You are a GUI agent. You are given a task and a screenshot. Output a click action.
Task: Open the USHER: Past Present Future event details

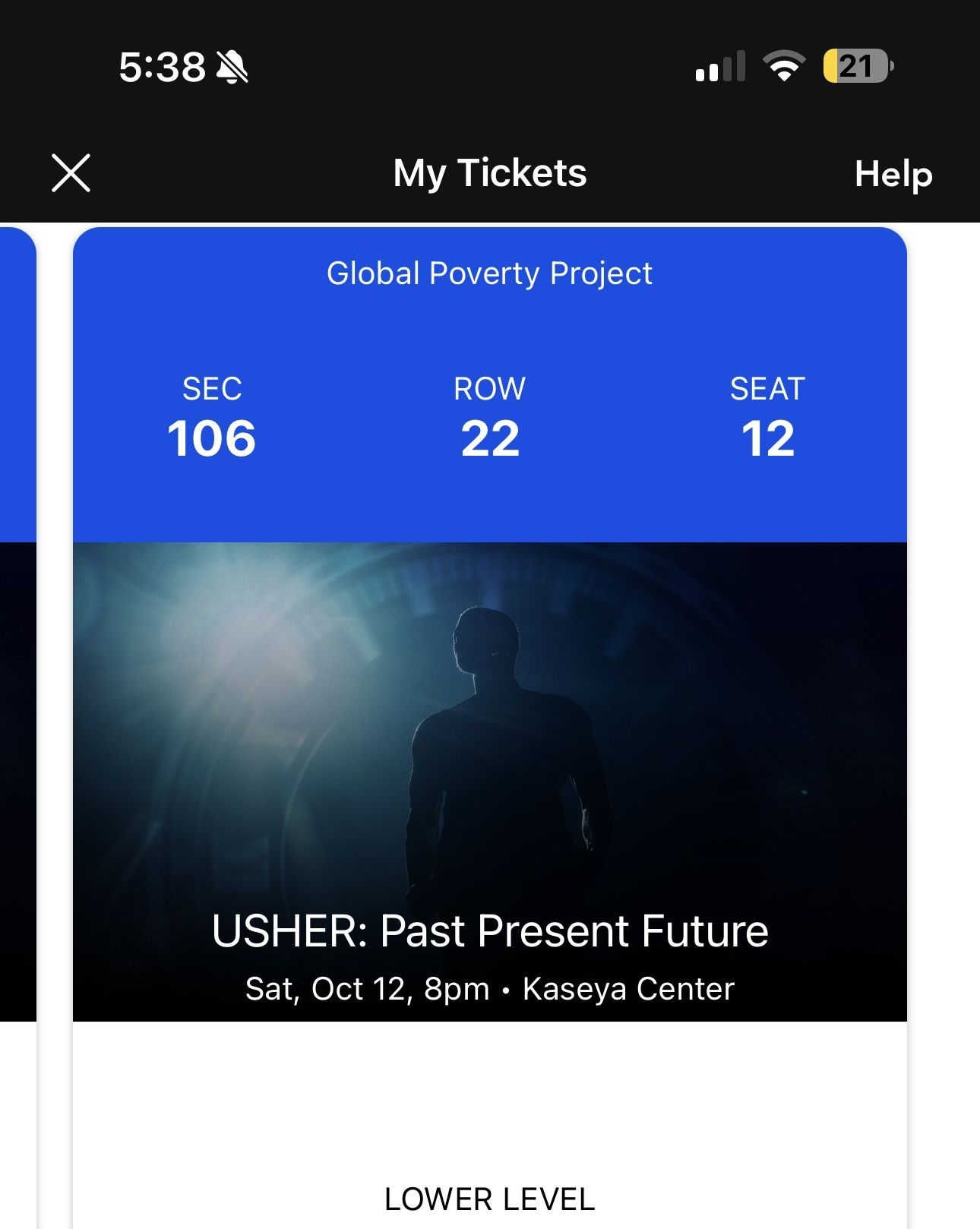491,930
